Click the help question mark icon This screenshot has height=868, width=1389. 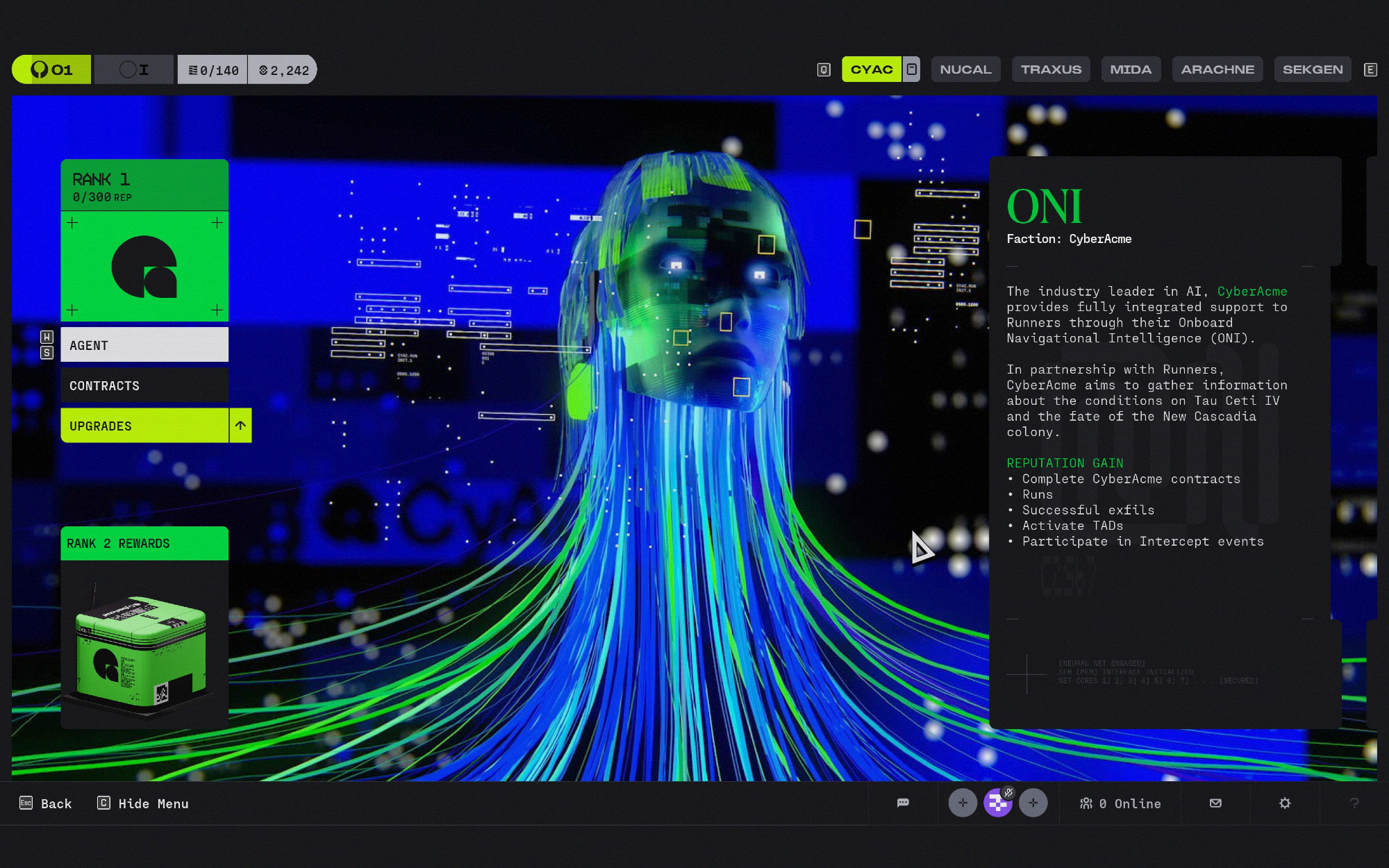1354,803
